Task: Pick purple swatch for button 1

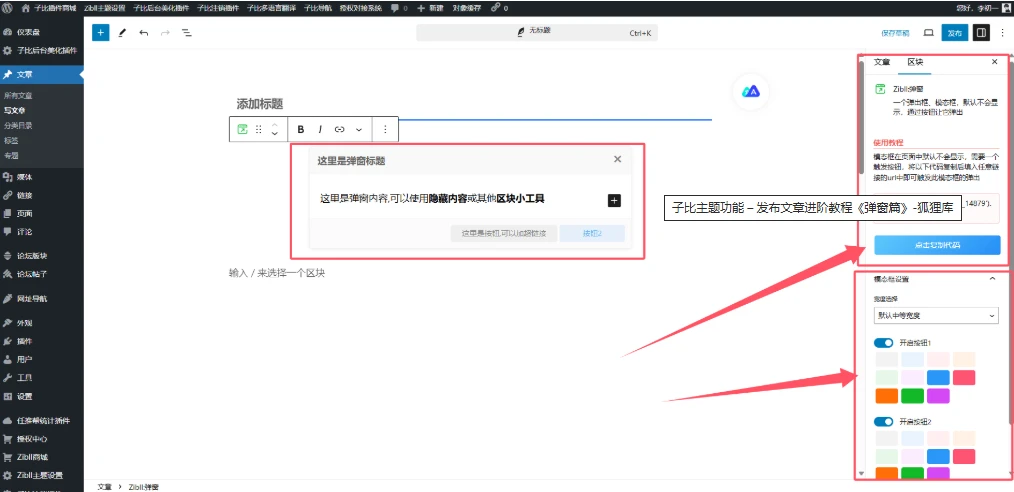Action: (938, 396)
